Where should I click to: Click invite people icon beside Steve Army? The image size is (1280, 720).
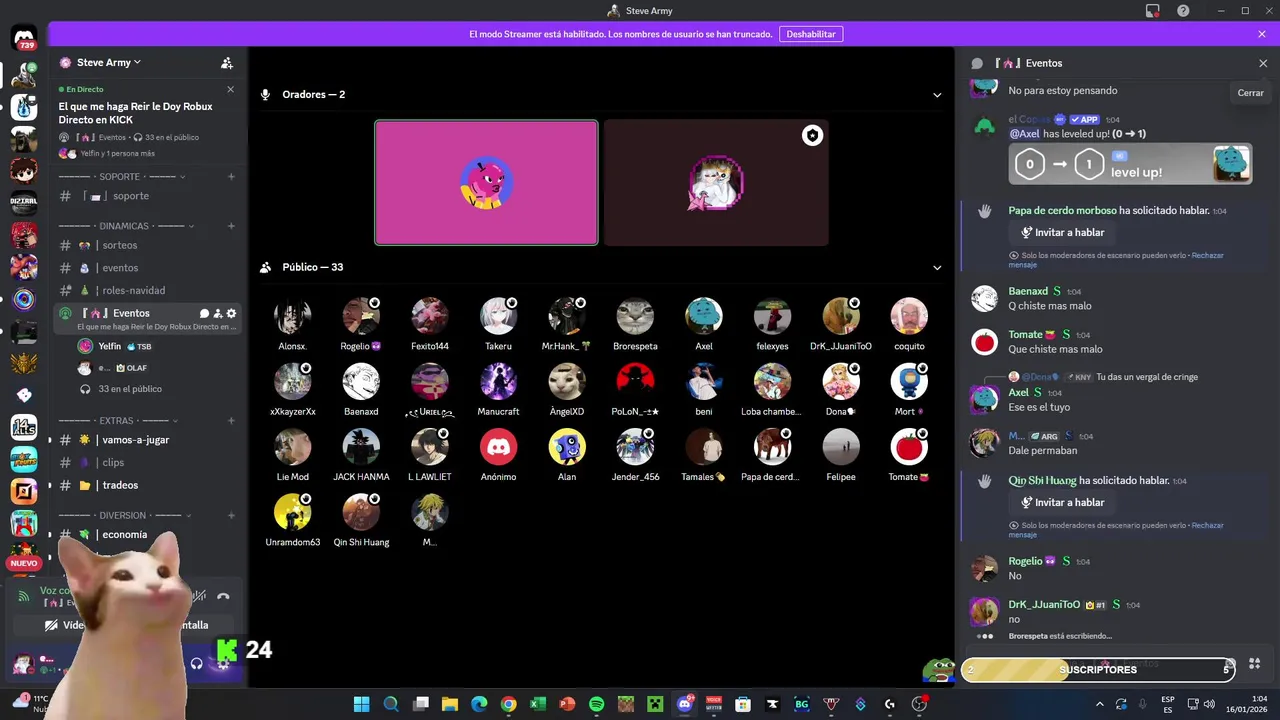point(227,63)
